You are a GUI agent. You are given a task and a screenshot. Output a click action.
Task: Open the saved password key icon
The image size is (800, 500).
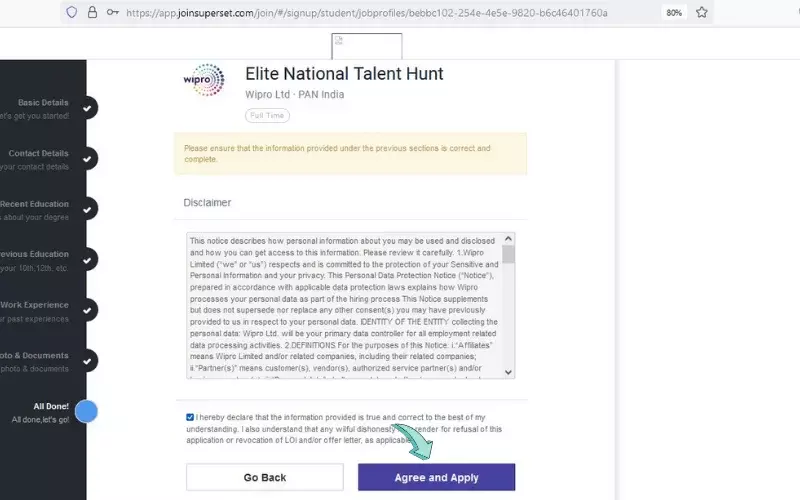[113, 12]
